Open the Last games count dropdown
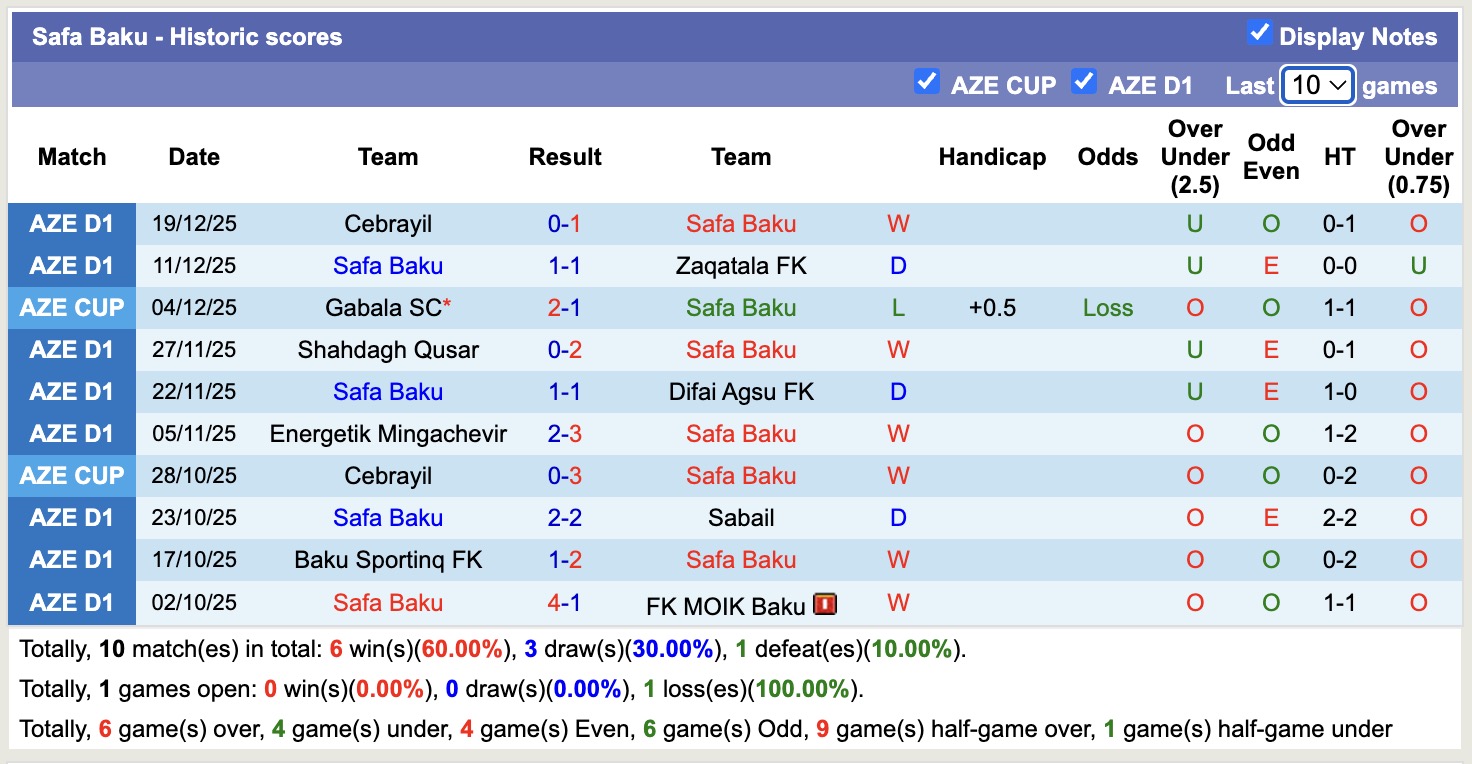This screenshot has height=764, width=1472. [1317, 84]
